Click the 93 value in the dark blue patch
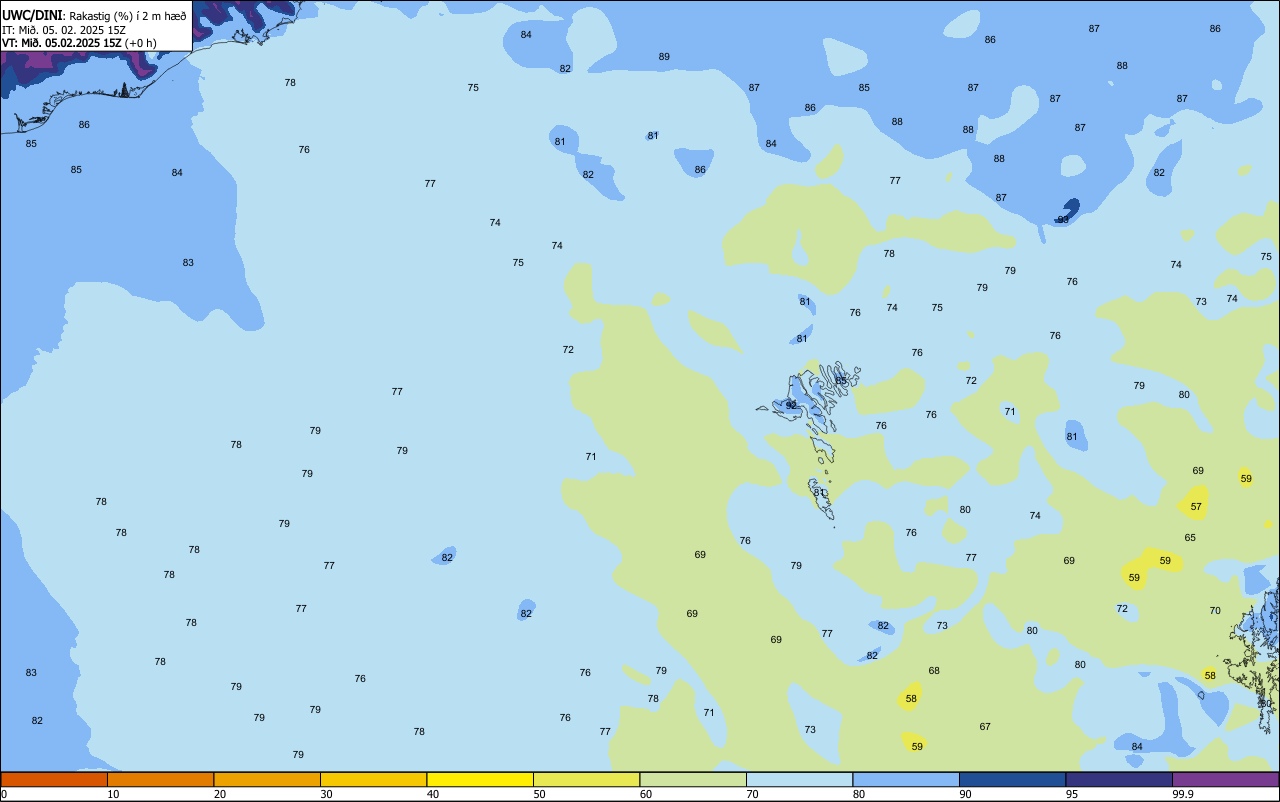This screenshot has width=1280, height=802. tap(1063, 219)
